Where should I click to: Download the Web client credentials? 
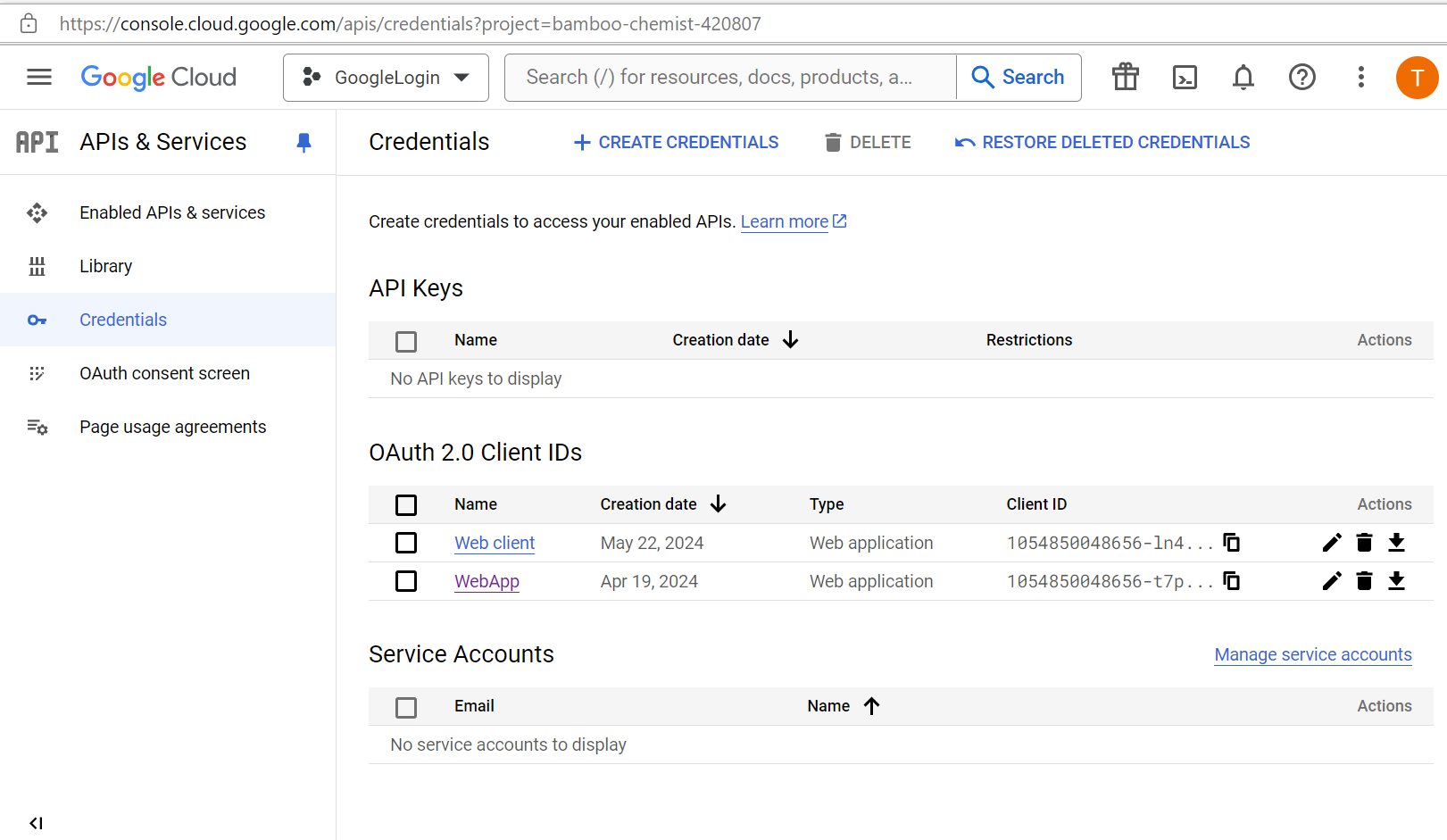coord(1397,542)
